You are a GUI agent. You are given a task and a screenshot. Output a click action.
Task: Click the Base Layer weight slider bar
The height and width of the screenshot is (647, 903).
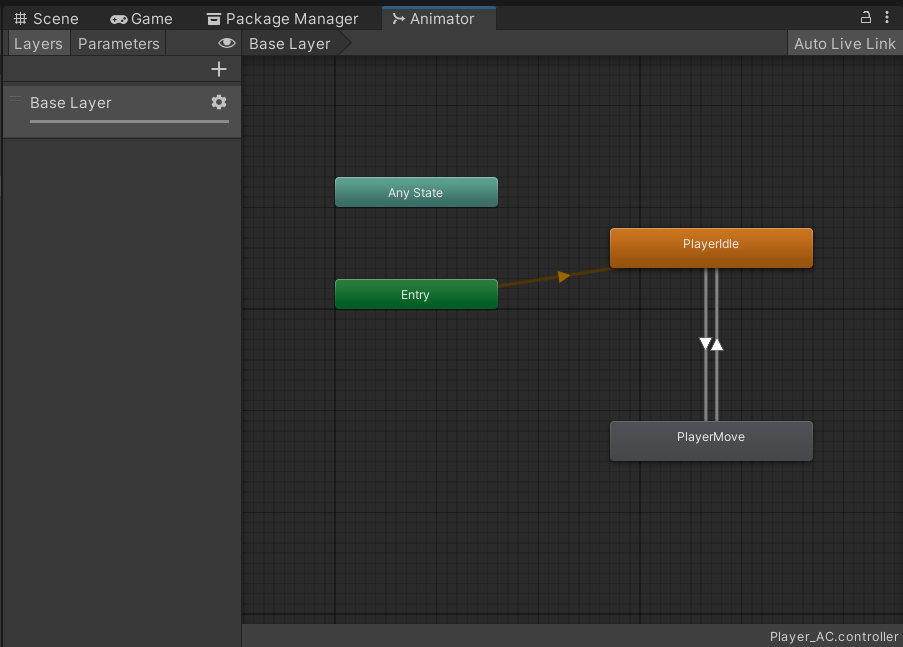(x=130, y=122)
